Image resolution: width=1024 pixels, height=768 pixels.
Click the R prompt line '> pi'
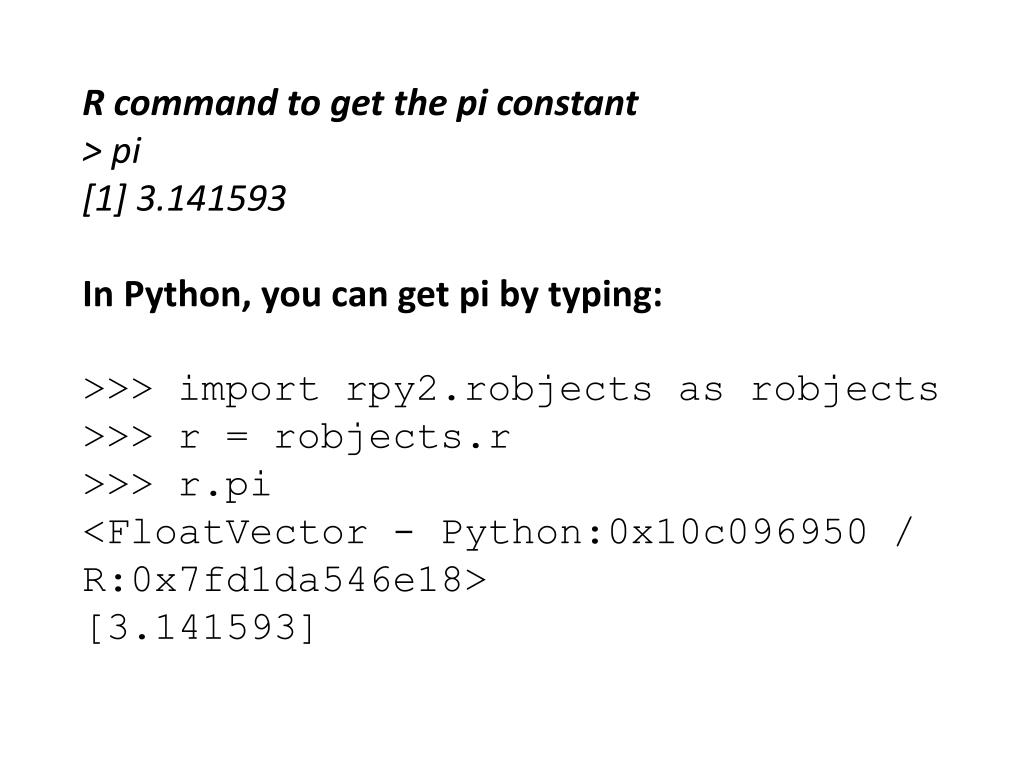point(112,152)
